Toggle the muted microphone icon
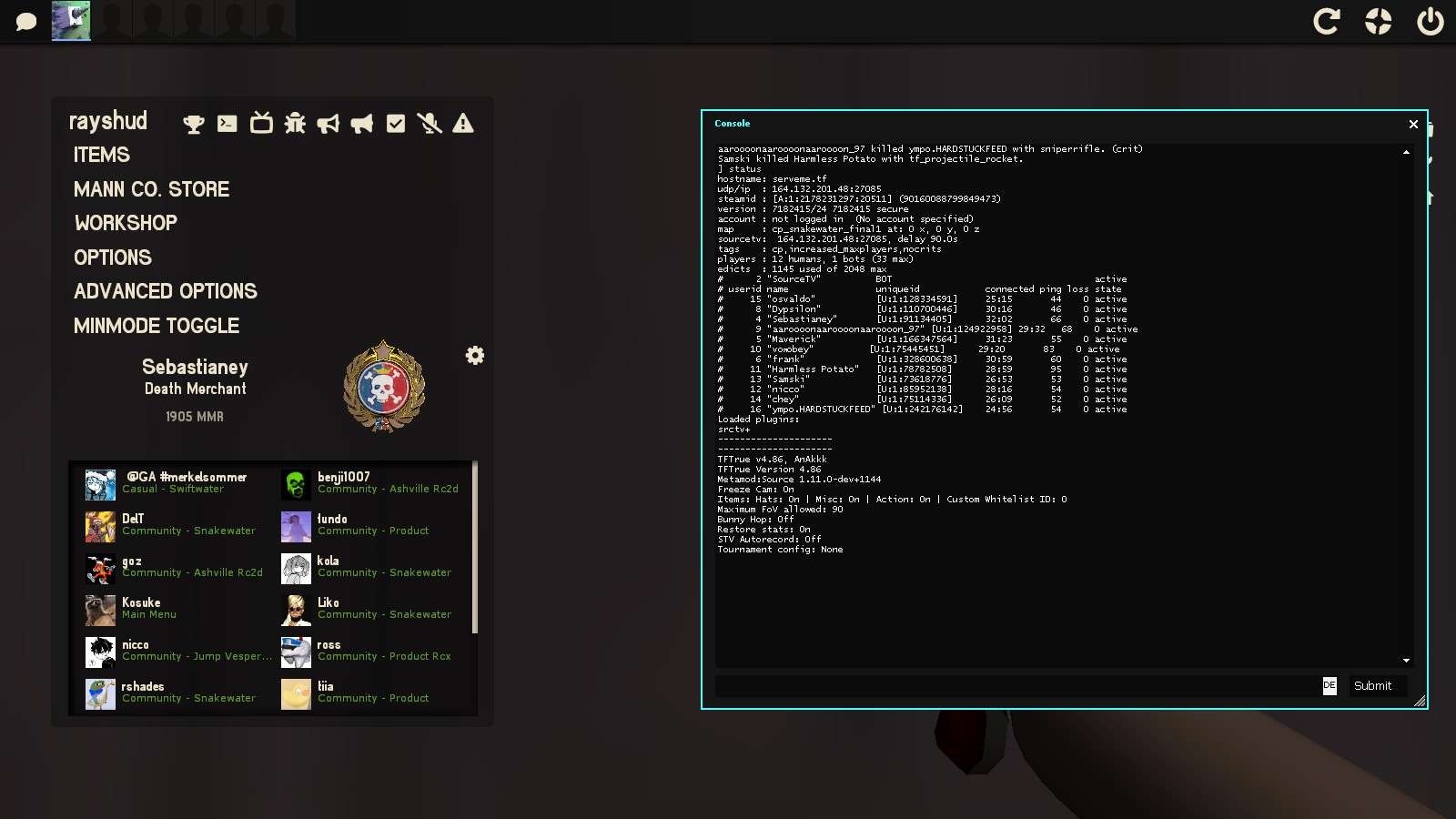This screenshot has width=1456, height=819. click(x=430, y=123)
